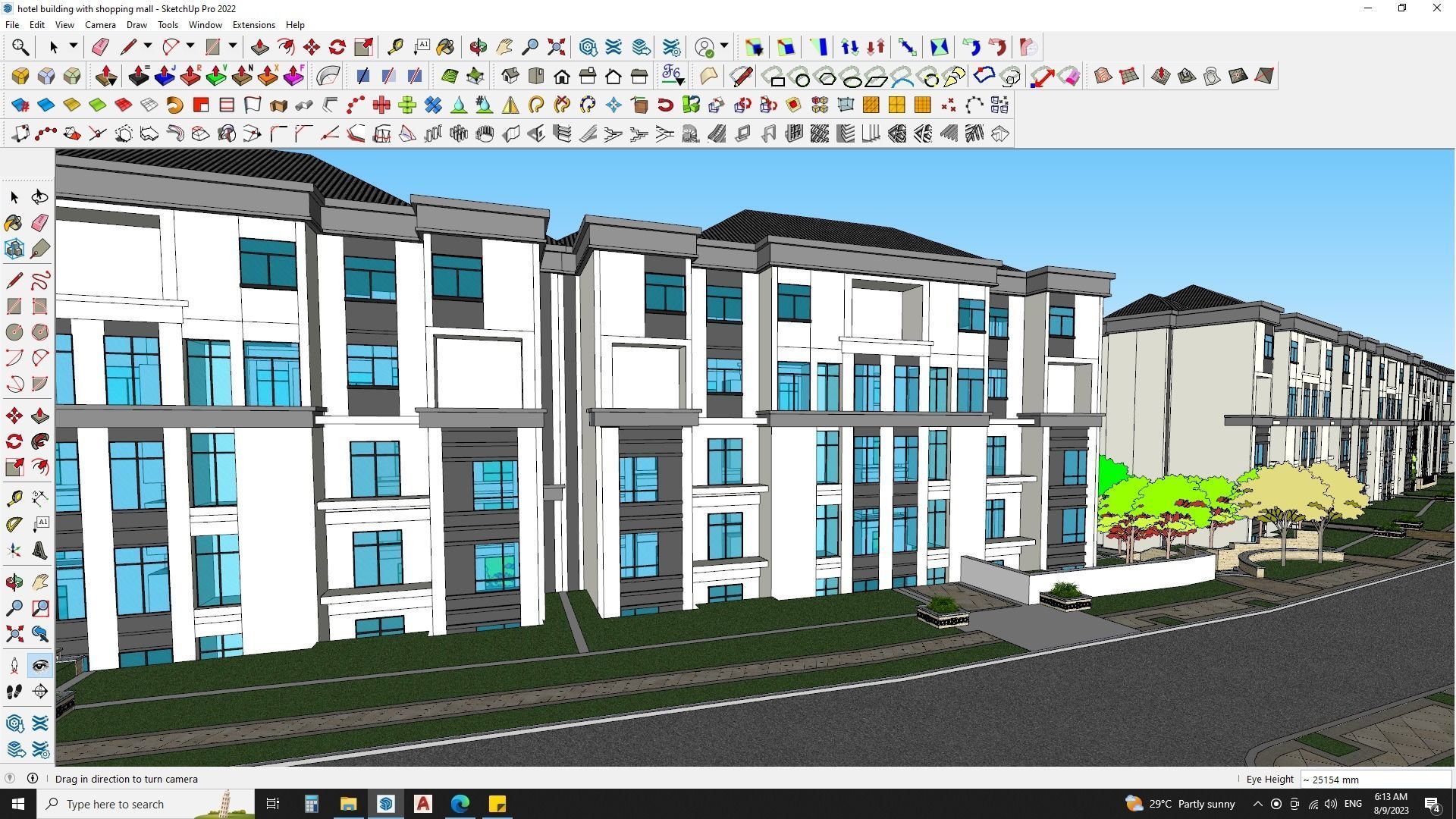Open the Draw menu
Image resolution: width=1456 pixels, height=819 pixels.
136,24
